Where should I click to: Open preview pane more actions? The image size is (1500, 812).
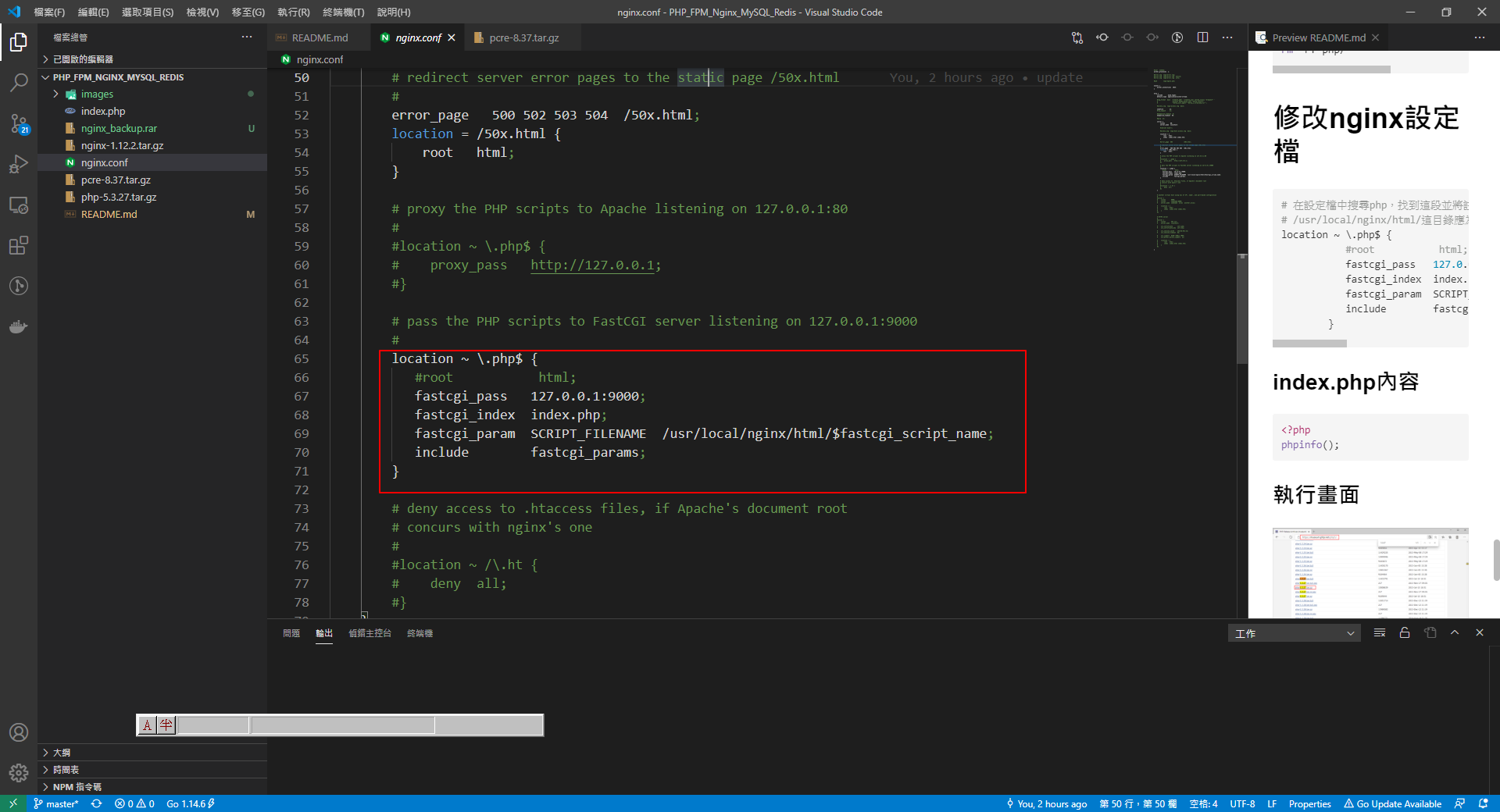(x=1480, y=37)
